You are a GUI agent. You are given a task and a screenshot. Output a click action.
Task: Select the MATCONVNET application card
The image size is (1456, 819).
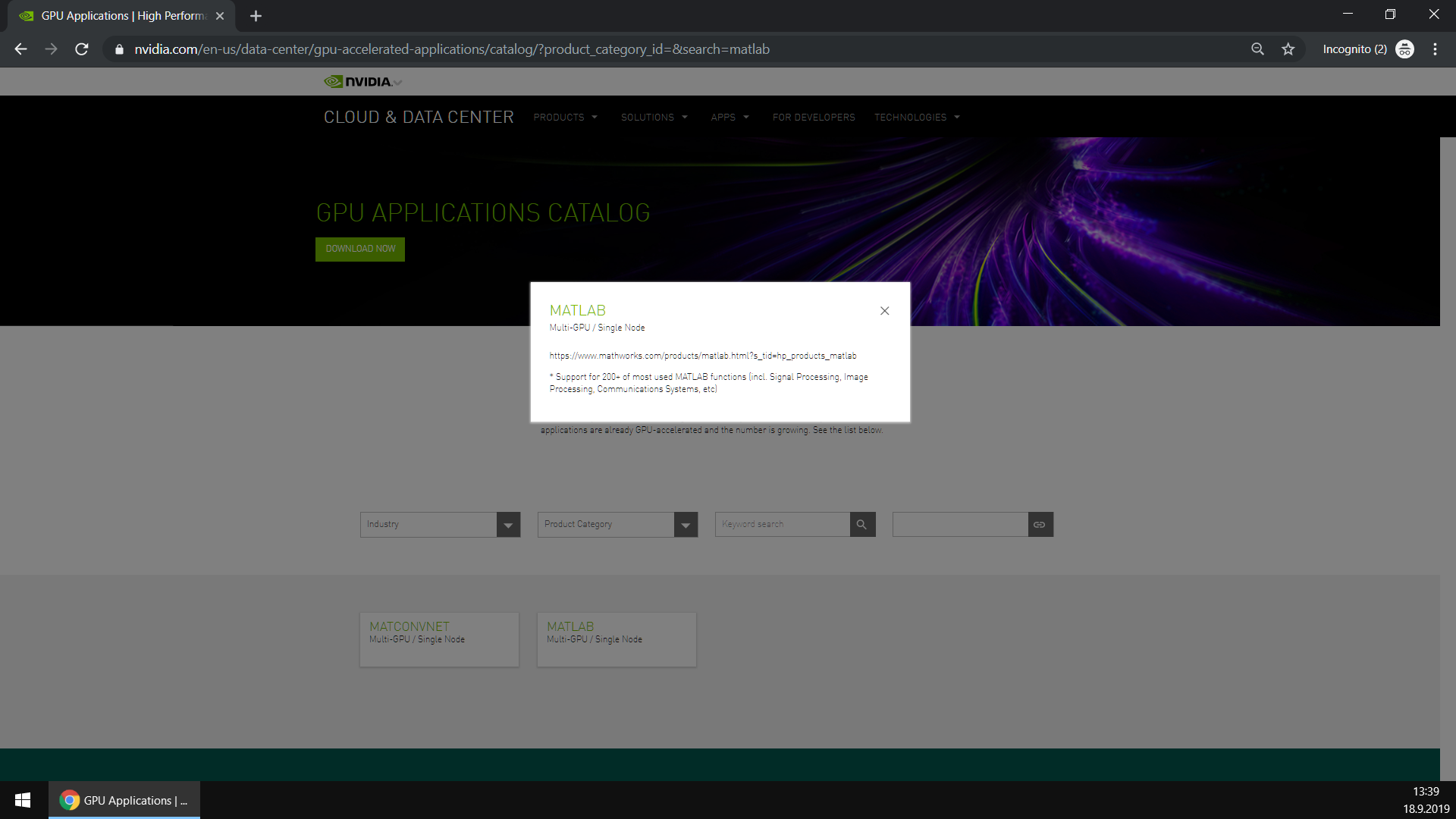tap(439, 639)
